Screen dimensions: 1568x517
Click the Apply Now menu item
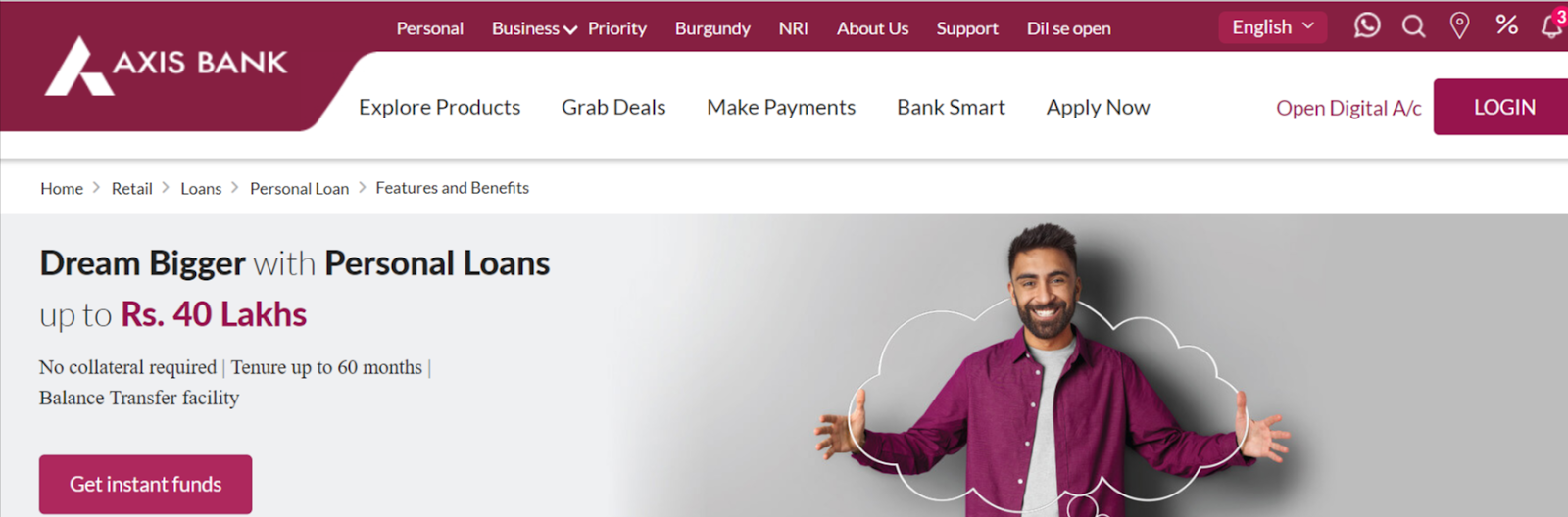point(1098,107)
